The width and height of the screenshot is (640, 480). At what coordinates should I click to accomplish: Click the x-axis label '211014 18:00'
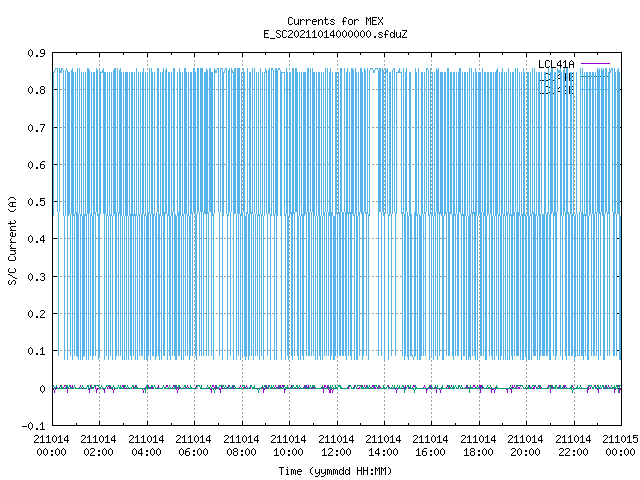(x=478, y=446)
